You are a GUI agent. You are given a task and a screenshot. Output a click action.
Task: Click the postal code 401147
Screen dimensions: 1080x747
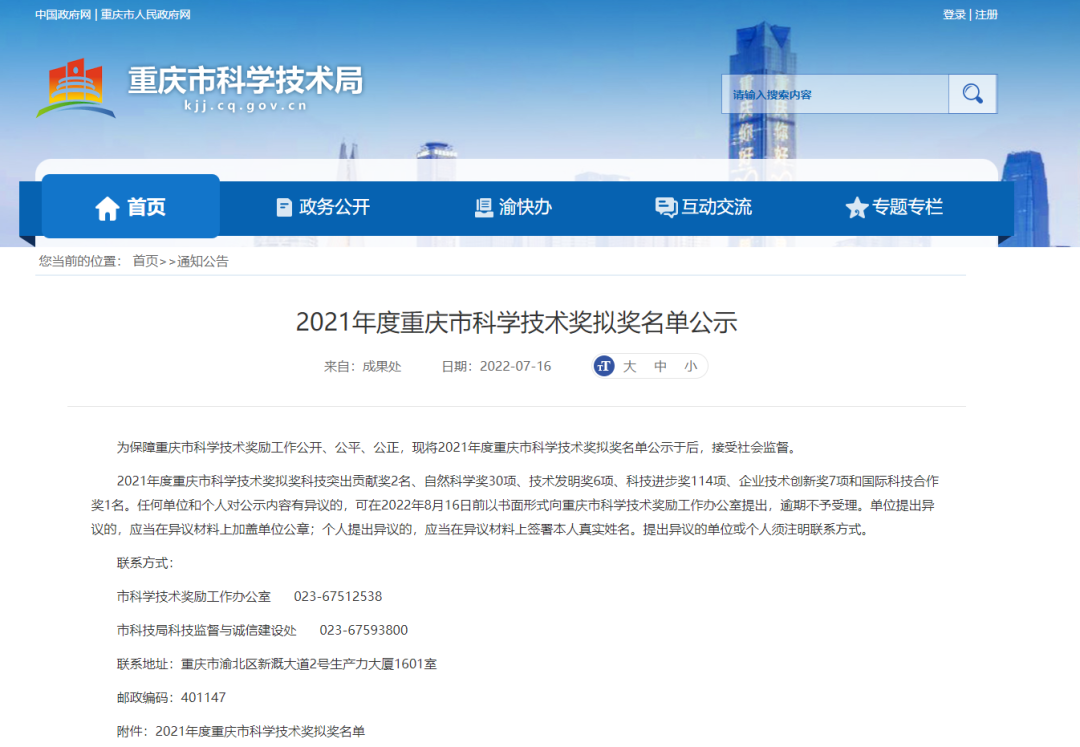203,697
